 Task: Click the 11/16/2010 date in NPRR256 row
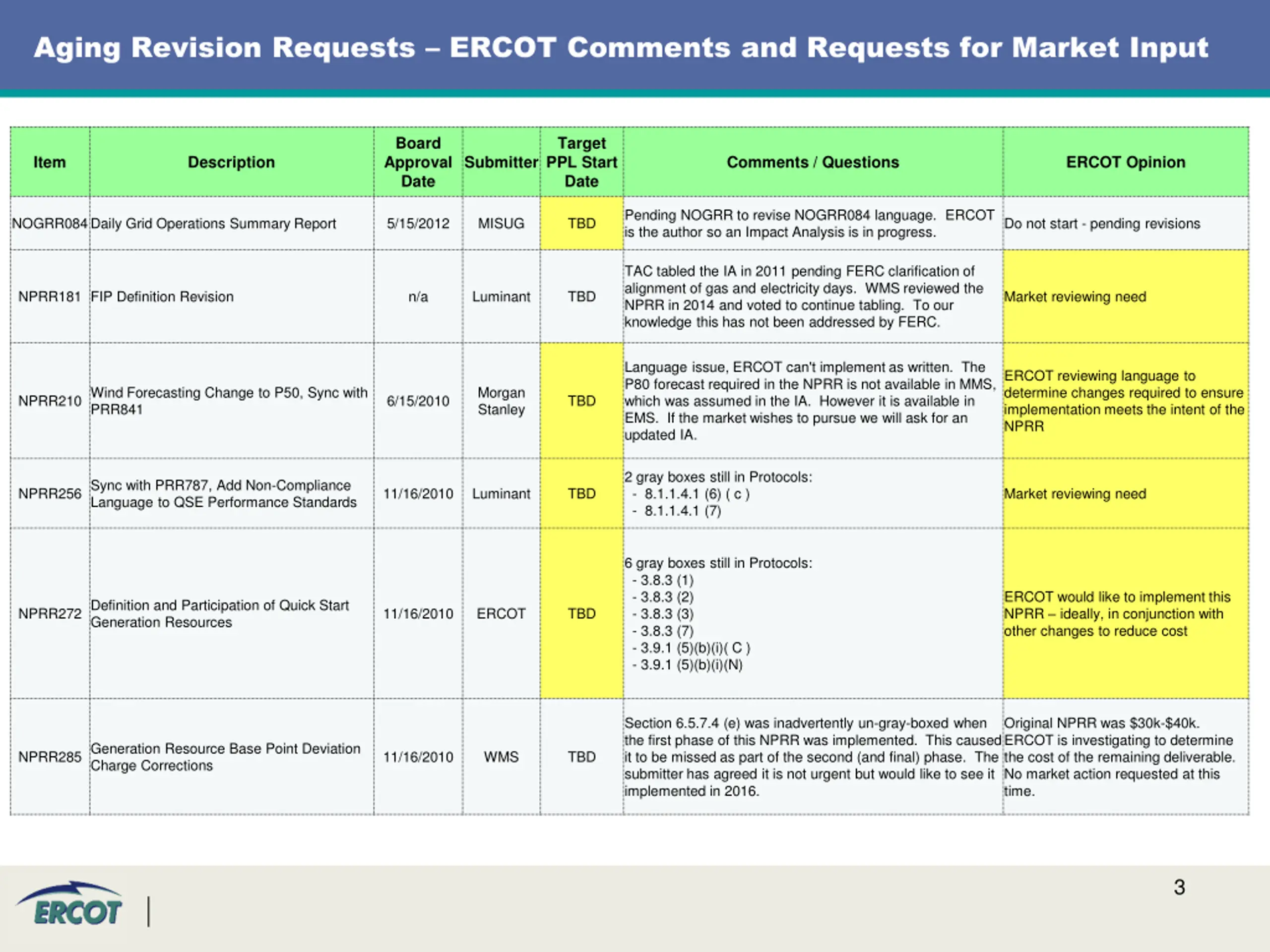pos(418,493)
